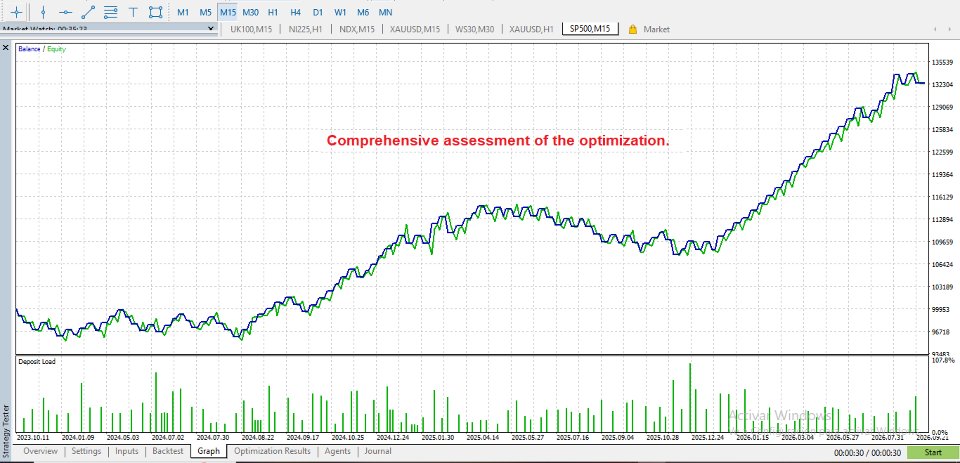Switch timeframe to M30

pos(250,12)
